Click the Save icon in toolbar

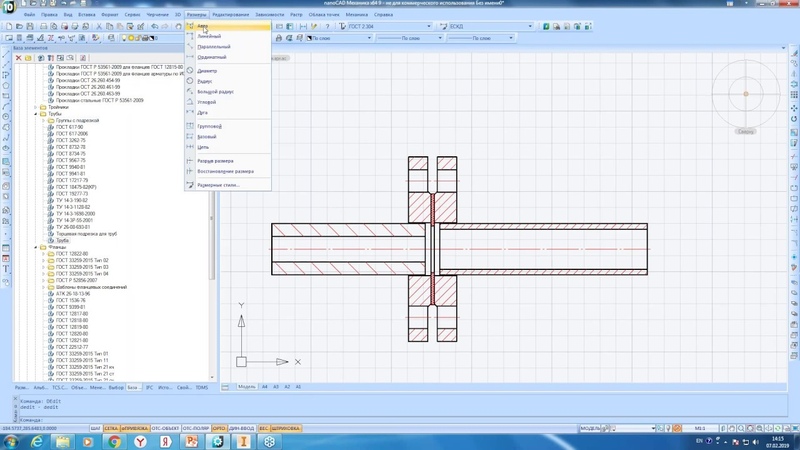30,26
